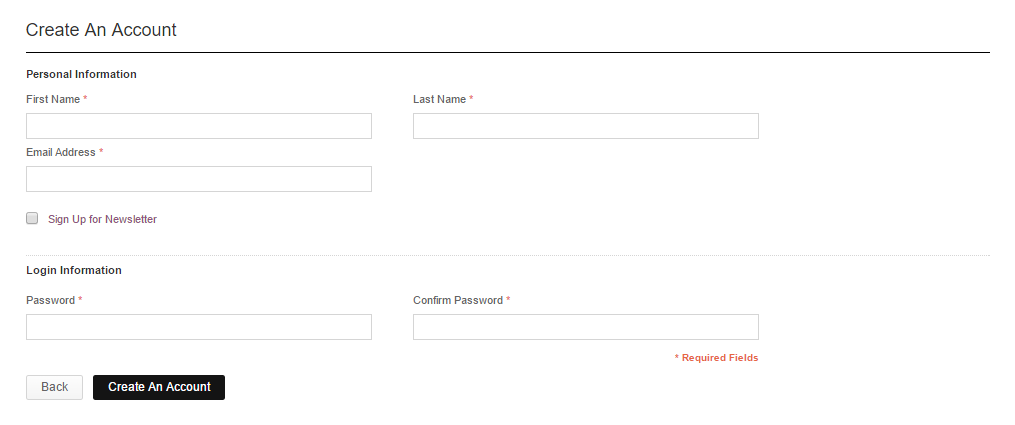
Task: Focus the Last Name input box
Action: [x=585, y=126]
